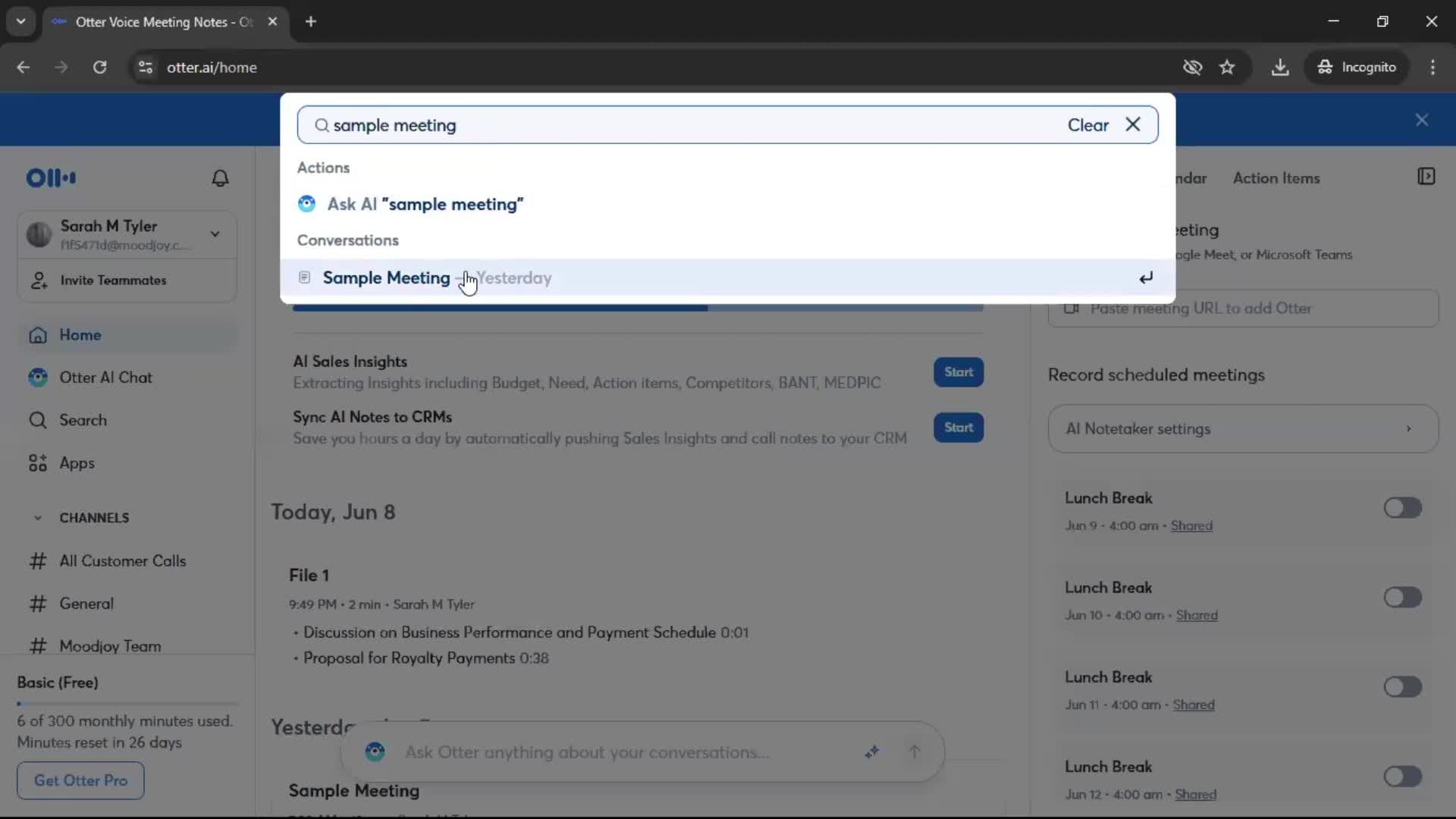Click hash icon for All Customer Calls
The image size is (1456, 819).
click(x=38, y=561)
